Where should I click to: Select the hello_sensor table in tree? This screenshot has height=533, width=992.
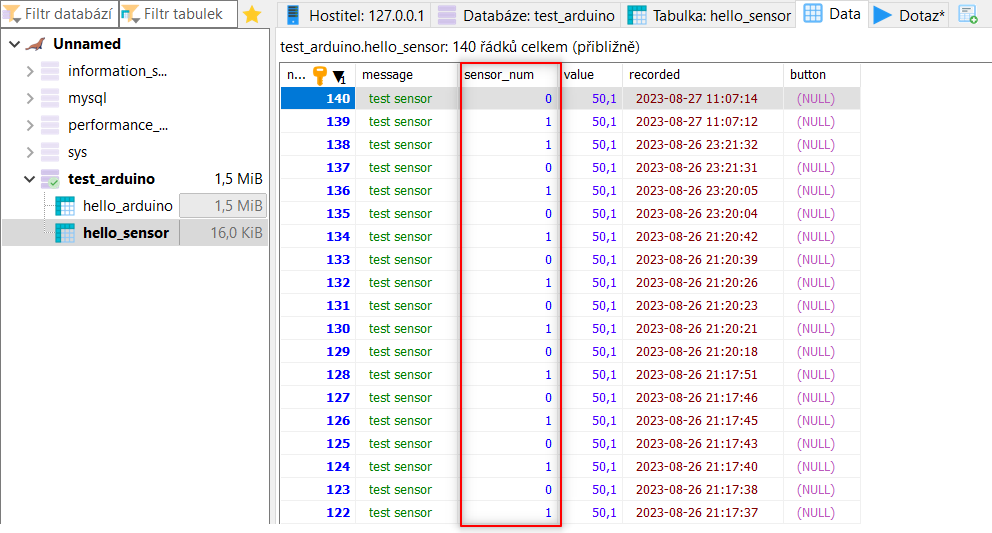point(125,233)
